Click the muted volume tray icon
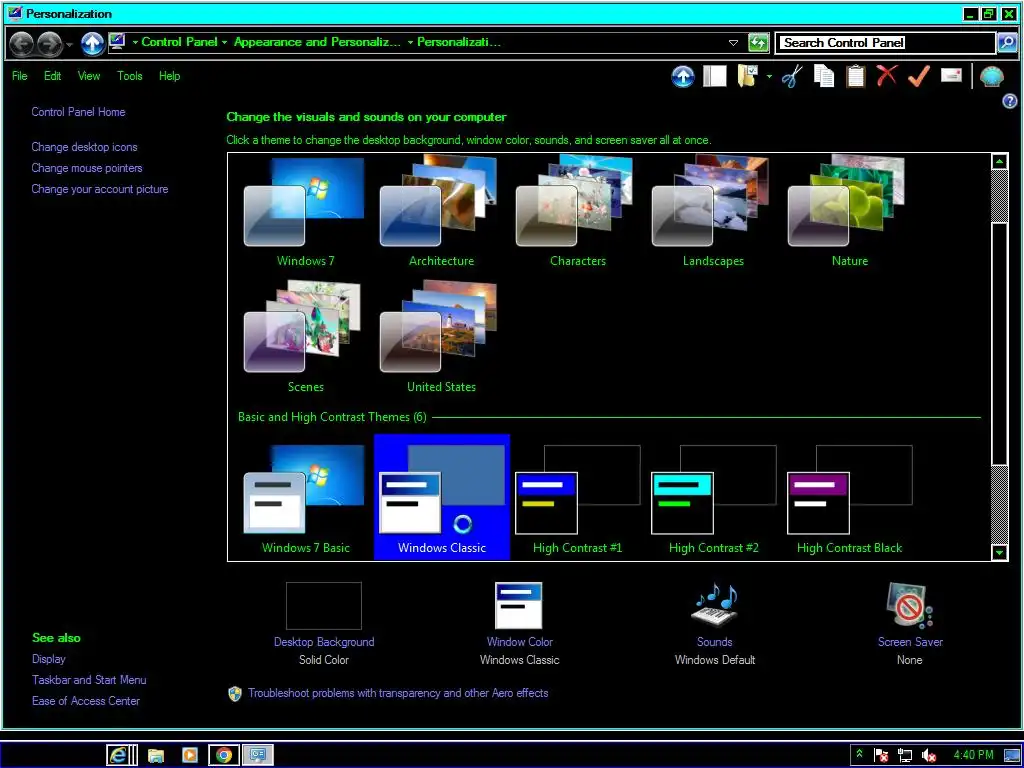 (929, 756)
